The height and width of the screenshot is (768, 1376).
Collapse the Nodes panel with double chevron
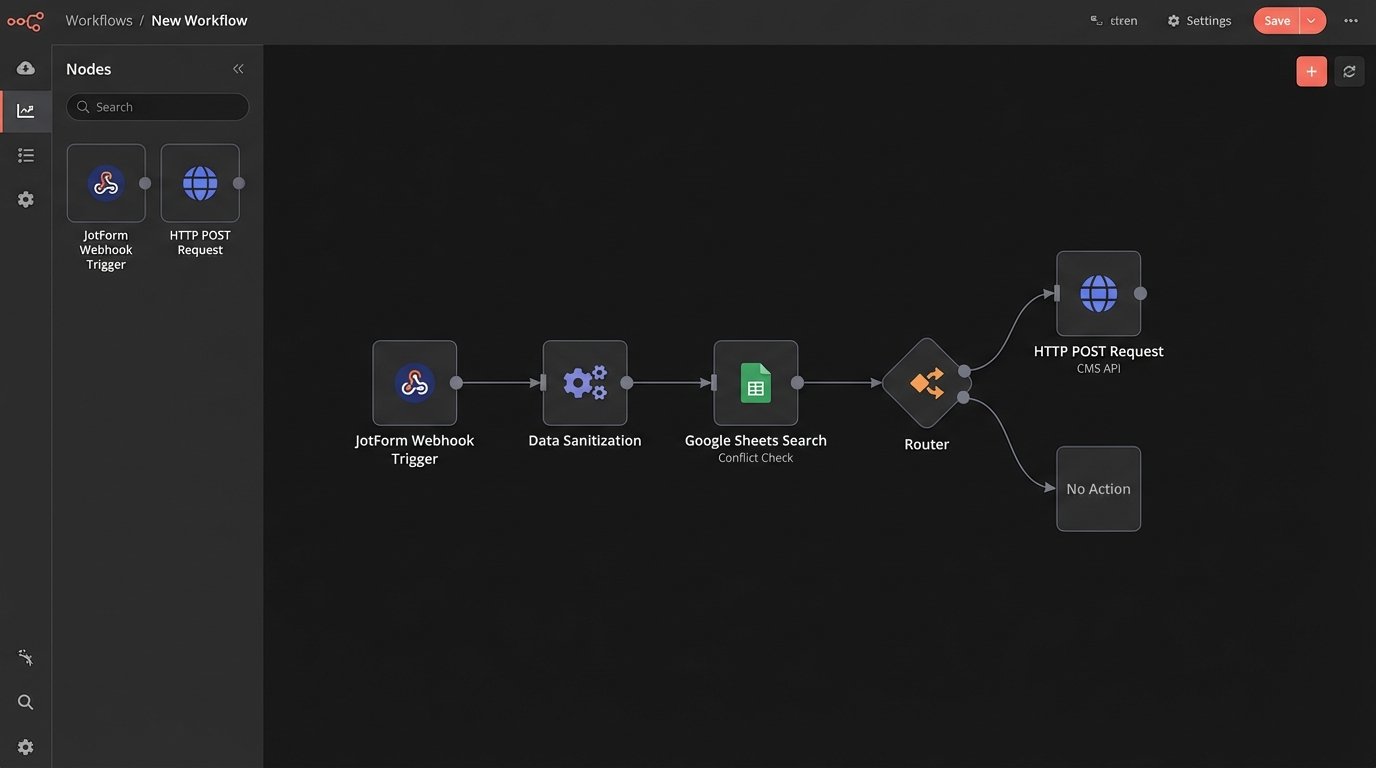pos(238,69)
